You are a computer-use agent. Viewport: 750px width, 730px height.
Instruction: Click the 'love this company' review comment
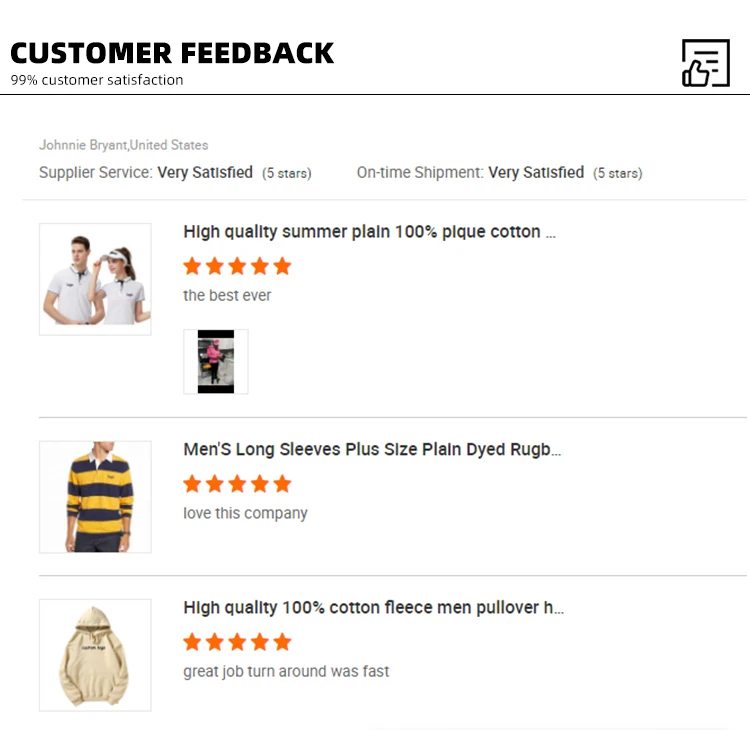pyautogui.click(x=245, y=514)
